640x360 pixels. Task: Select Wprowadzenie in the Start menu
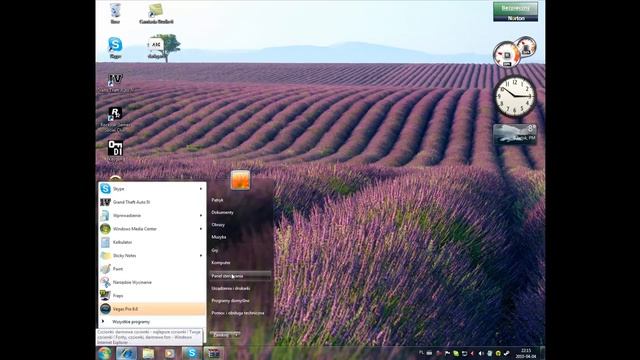[x=152, y=216]
